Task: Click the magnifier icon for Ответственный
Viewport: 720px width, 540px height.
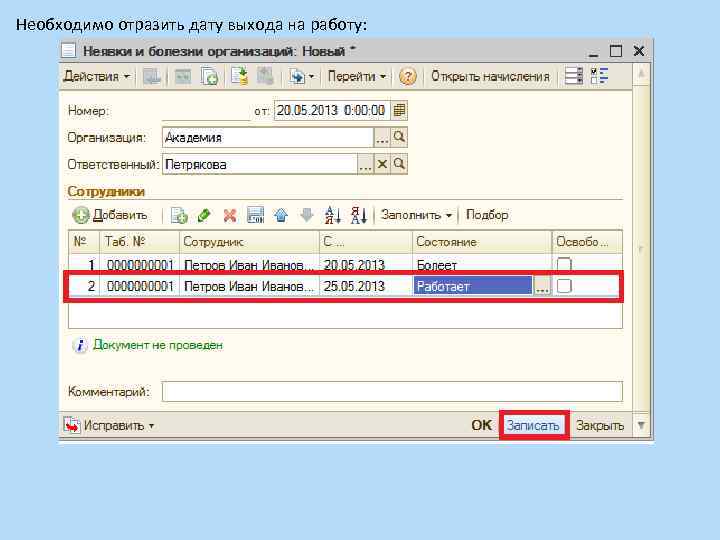Action: point(399,164)
